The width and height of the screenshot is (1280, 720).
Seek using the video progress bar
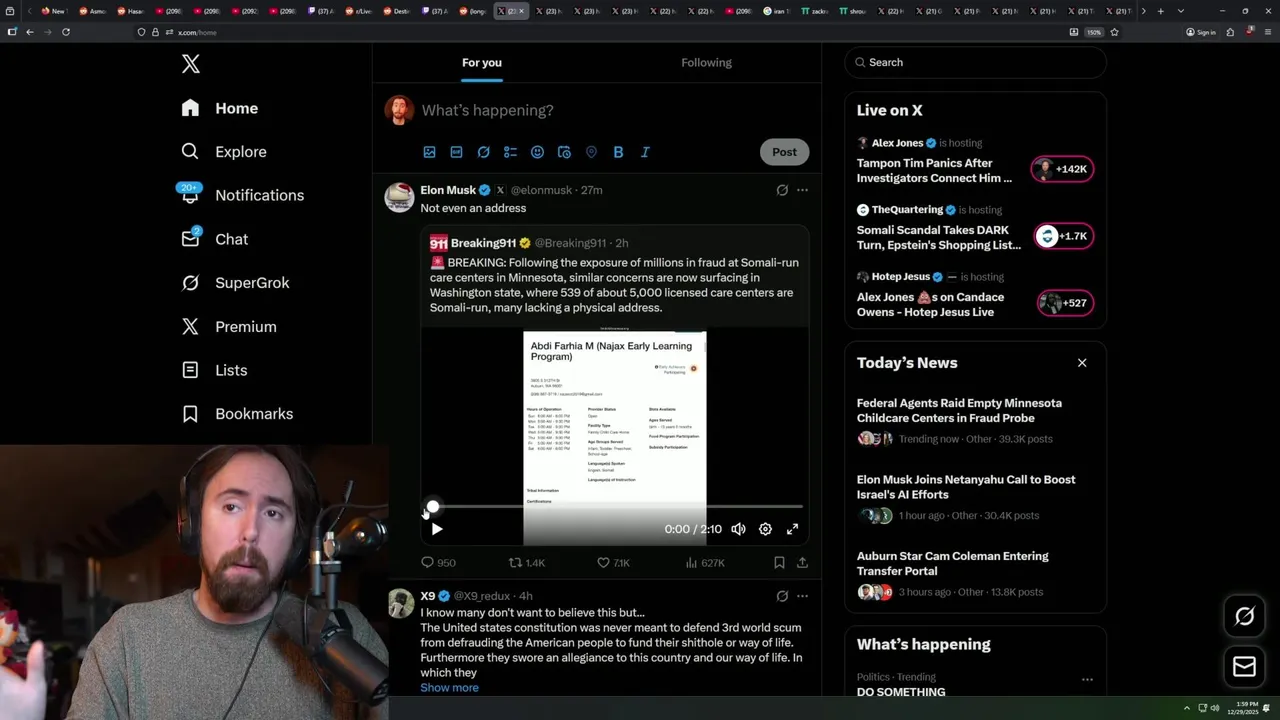point(615,507)
